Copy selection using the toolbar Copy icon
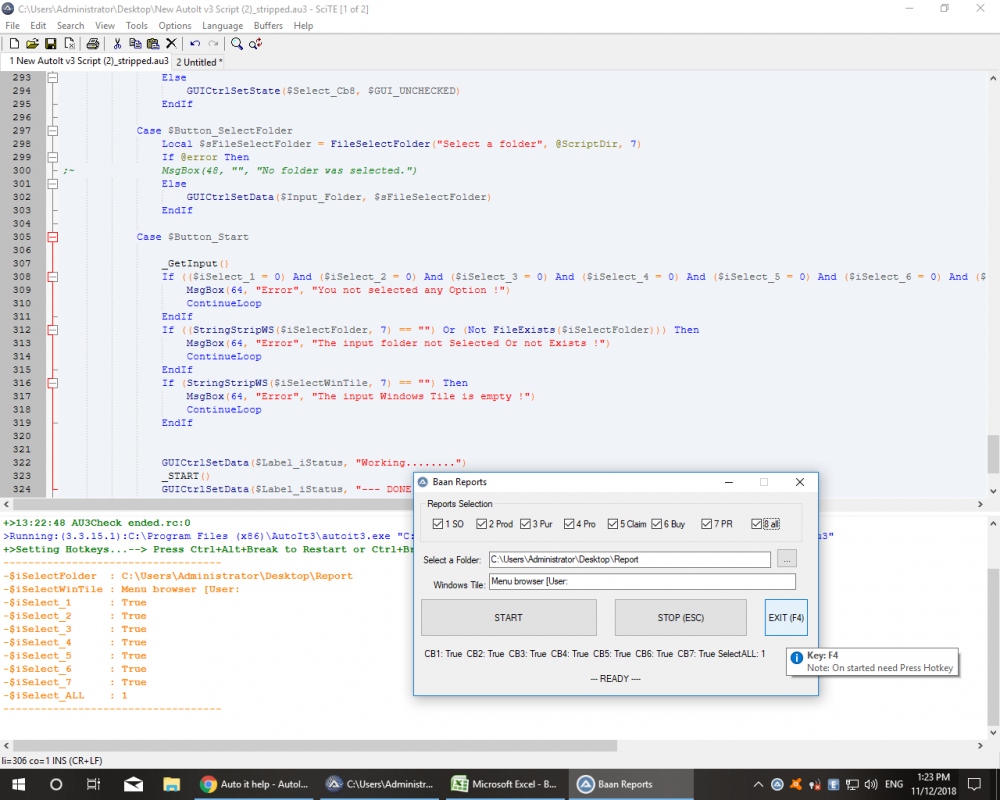 coord(135,43)
